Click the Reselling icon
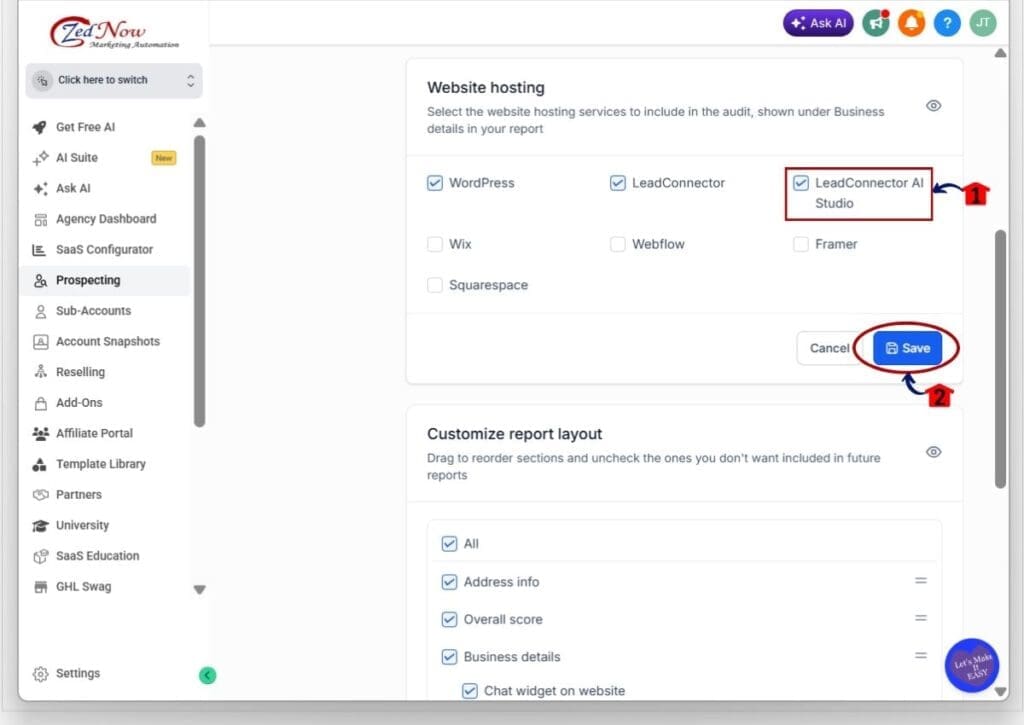Viewport: 1024px width, 725px height. [x=40, y=372]
